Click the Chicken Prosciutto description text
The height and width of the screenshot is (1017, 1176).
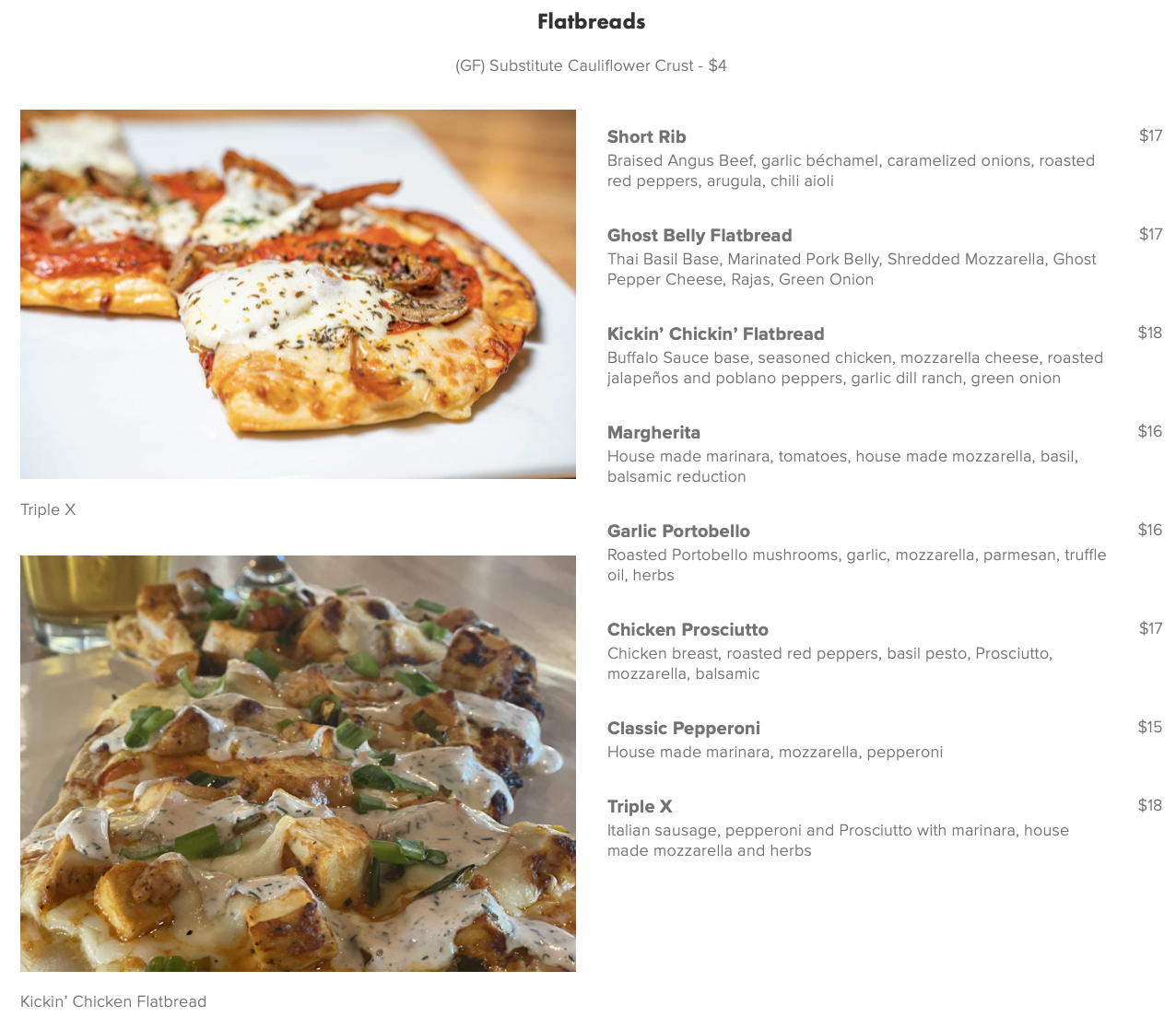[829, 663]
